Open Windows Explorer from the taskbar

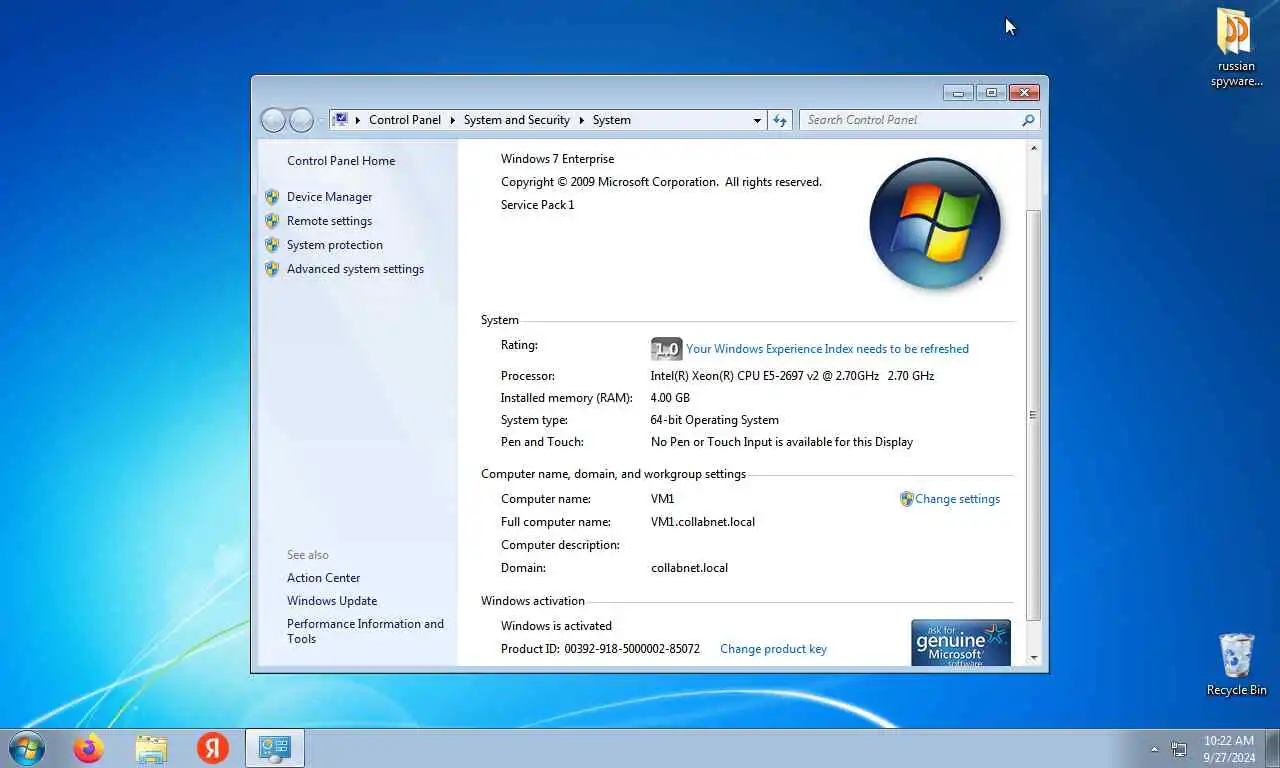(151, 748)
